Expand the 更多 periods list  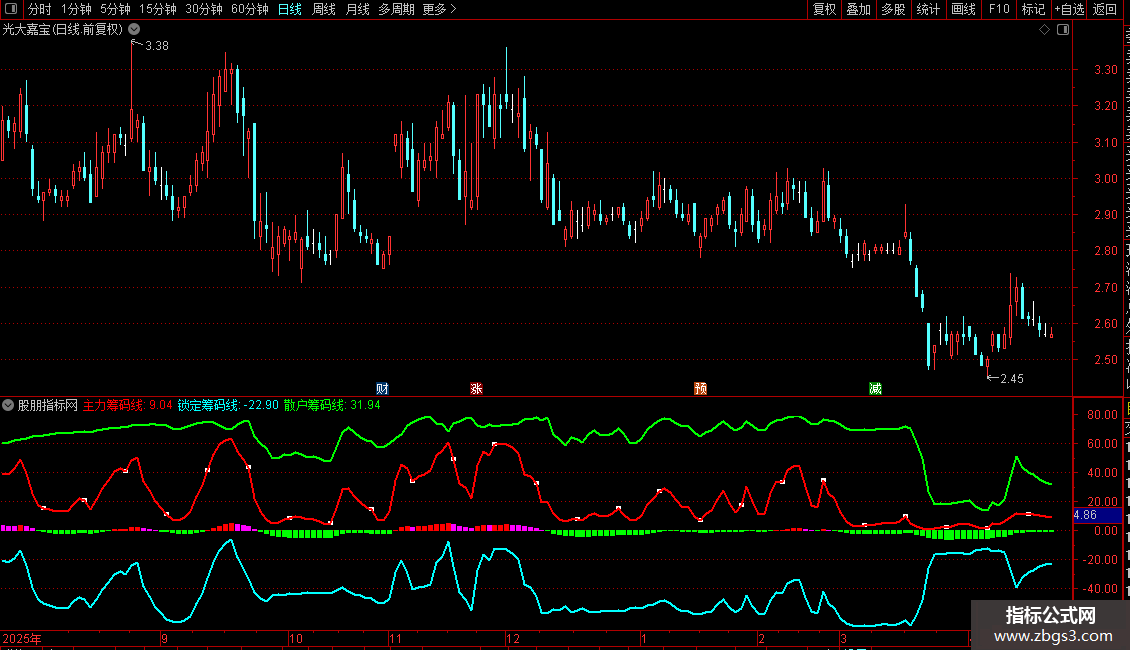pos(439,9)
